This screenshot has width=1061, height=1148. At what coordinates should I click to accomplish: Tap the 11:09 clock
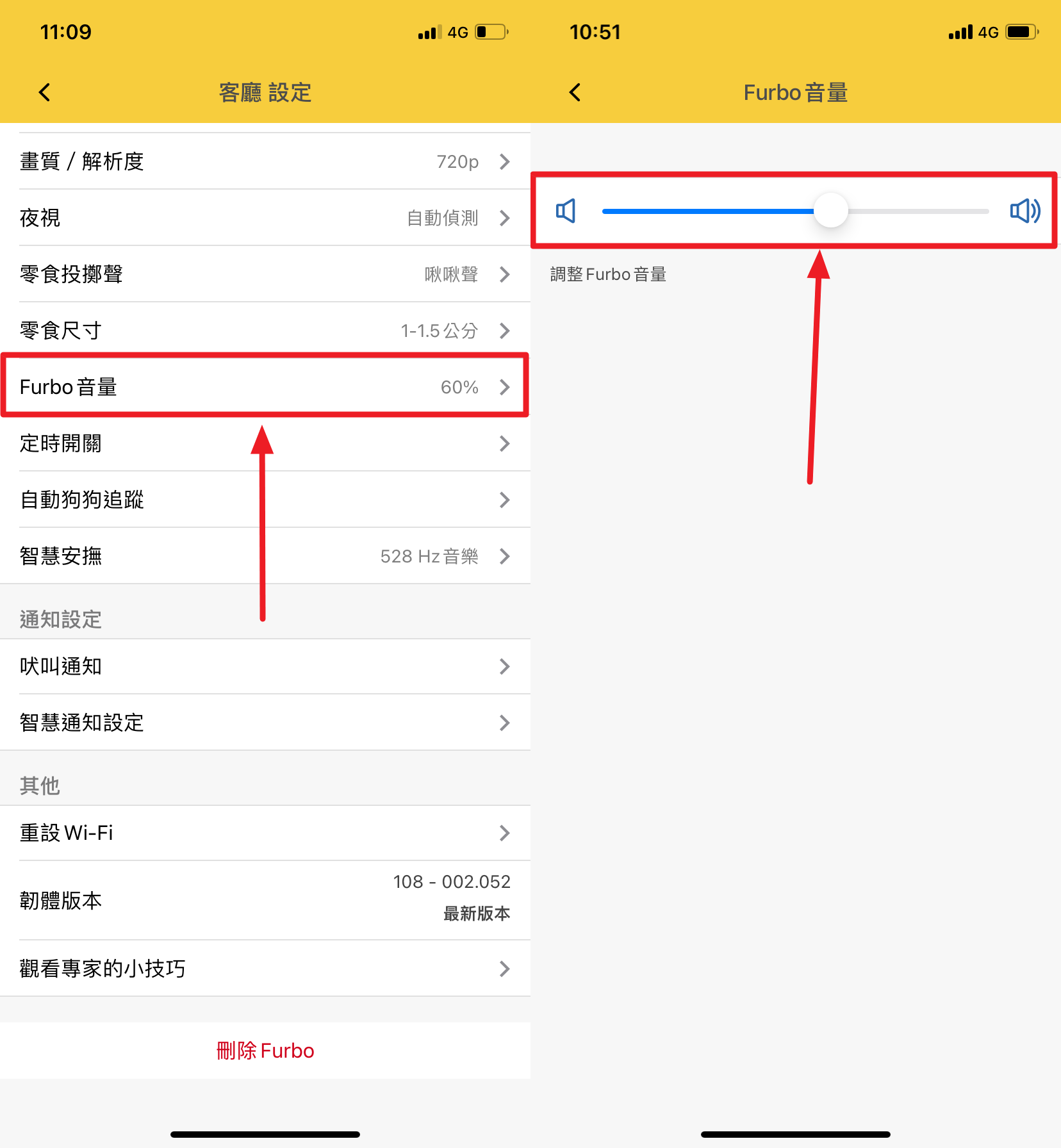tap(65, 32)
